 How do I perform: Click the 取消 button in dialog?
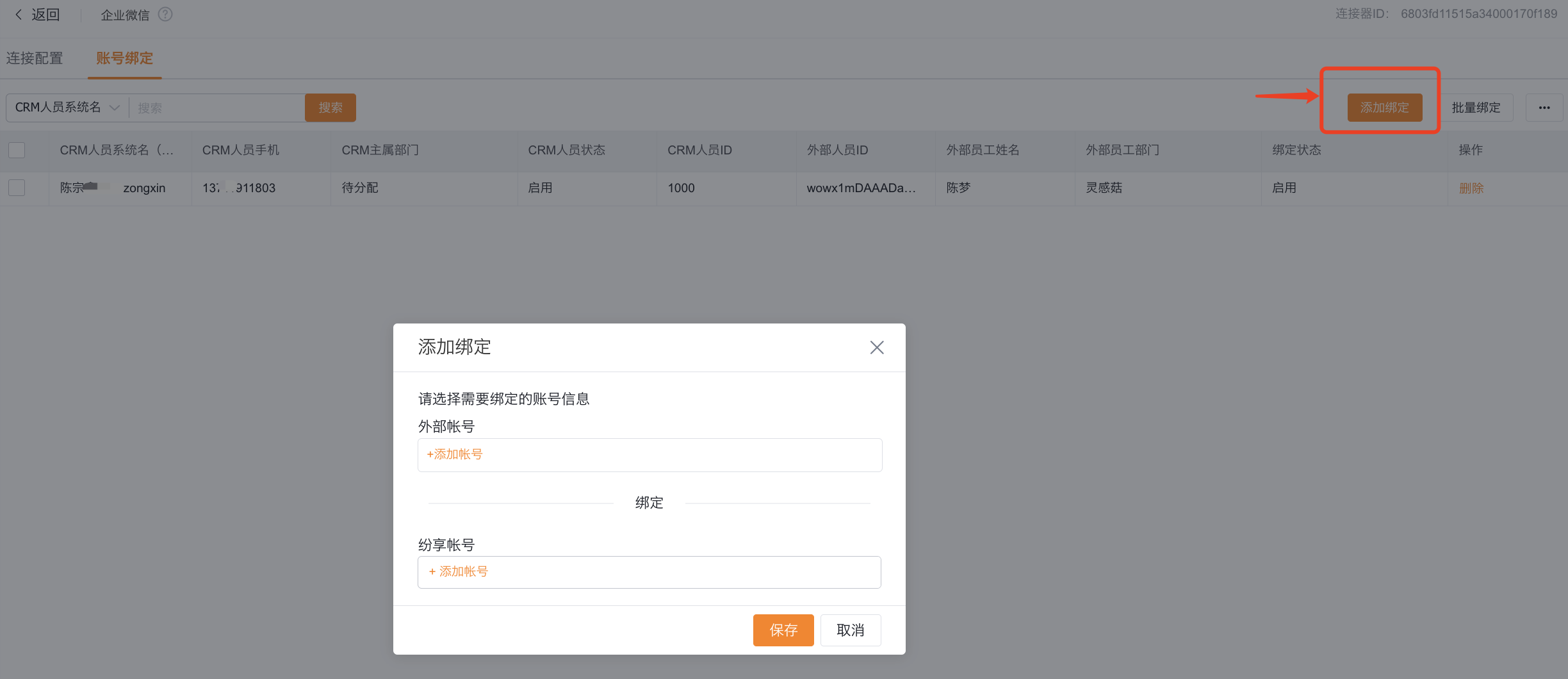[x=851, y=630]
